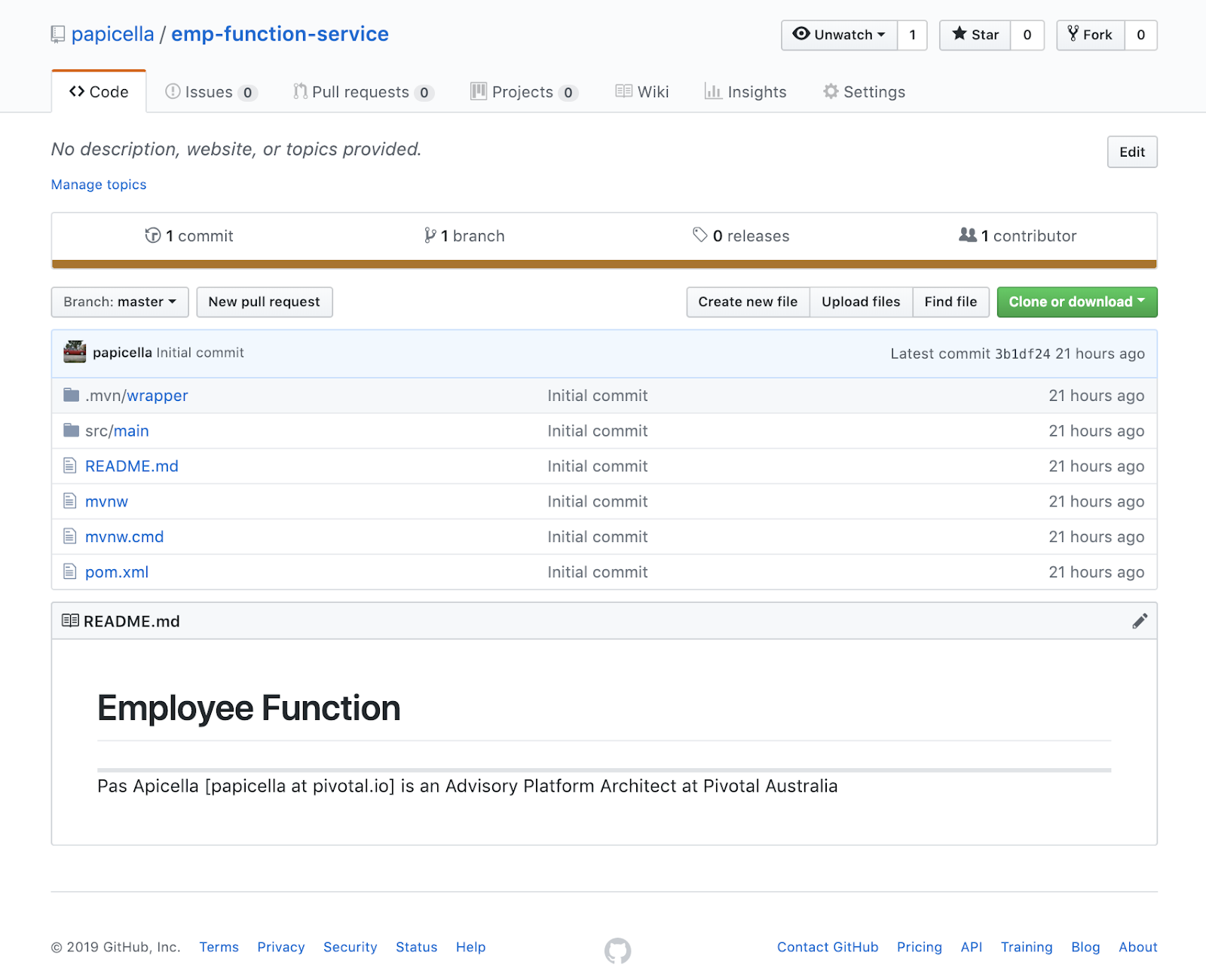Click New pull request button
The image size is (1206, 980).
coord(265,302)
